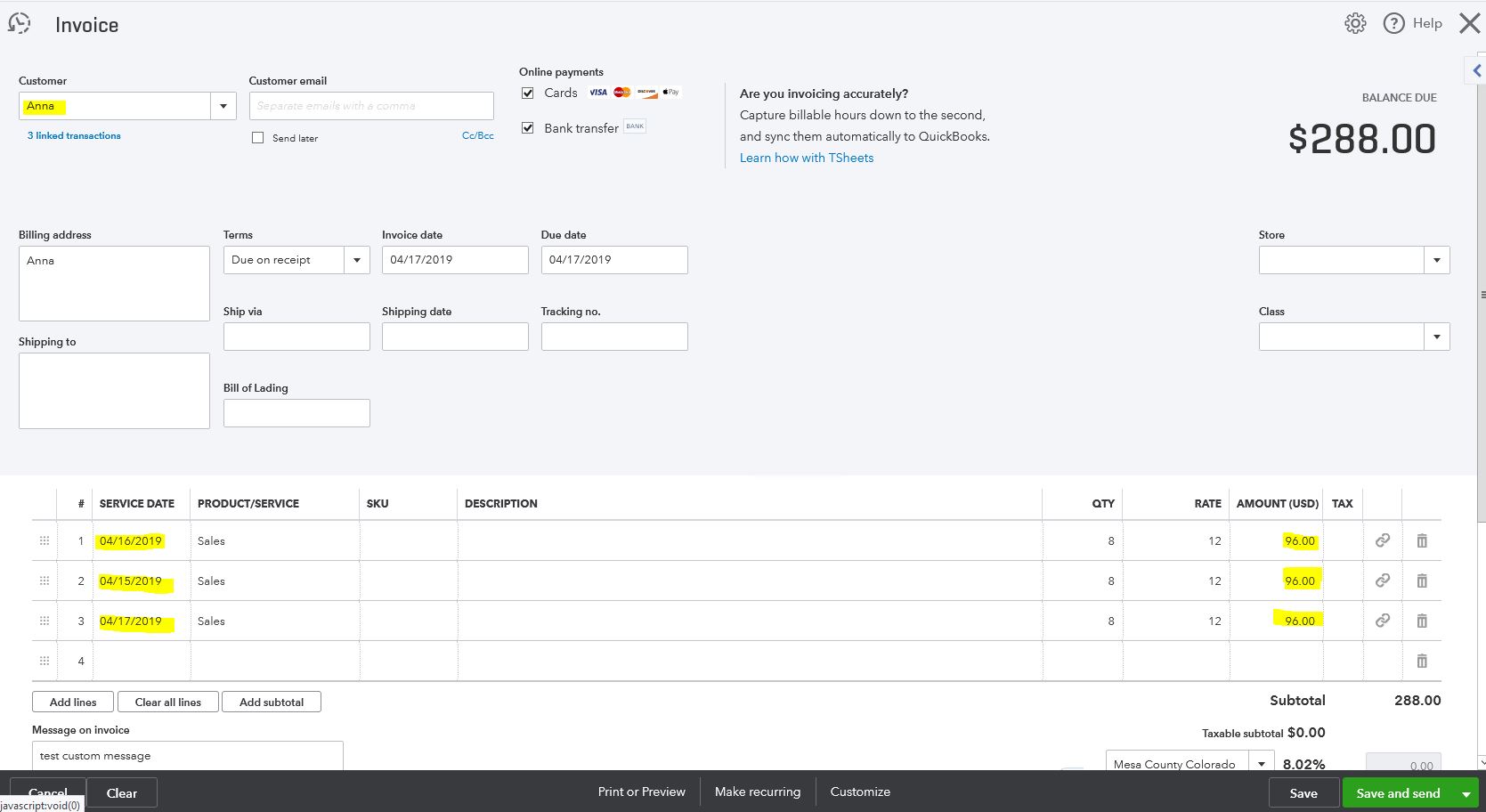The height and width of the screenshot is (812, 1486).
Task: Enable the Send later checkbox
Action: [258, 137]
